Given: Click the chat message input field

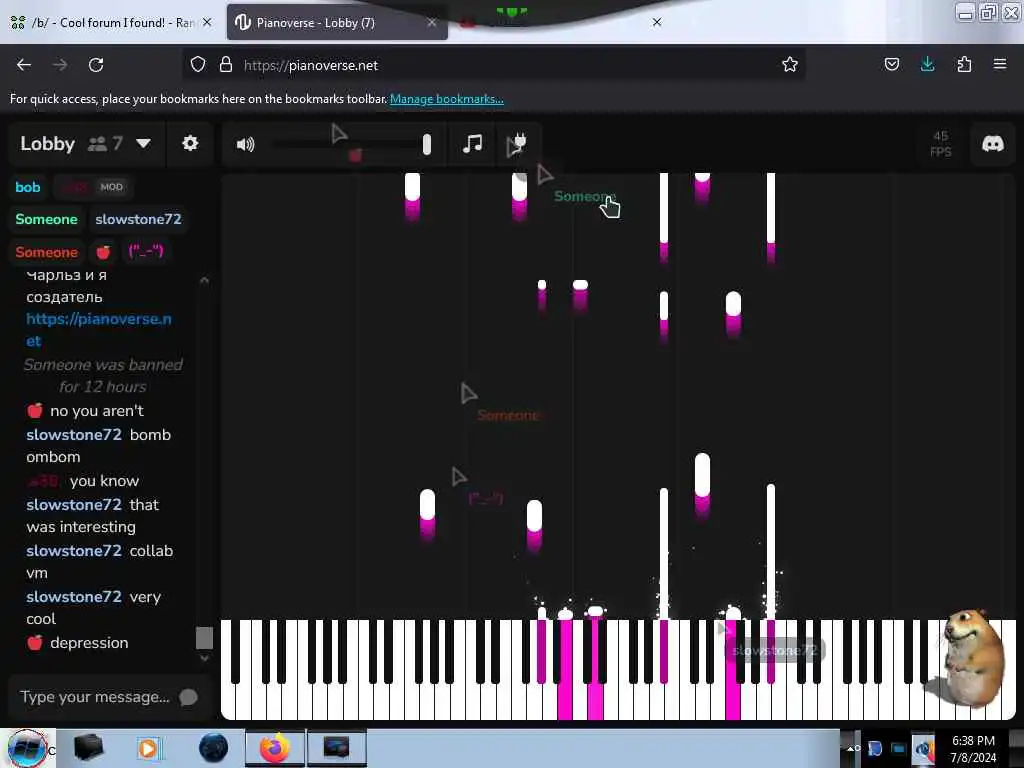Looking at the screenshot, I should pyautogui.click(x=95, y=697).
